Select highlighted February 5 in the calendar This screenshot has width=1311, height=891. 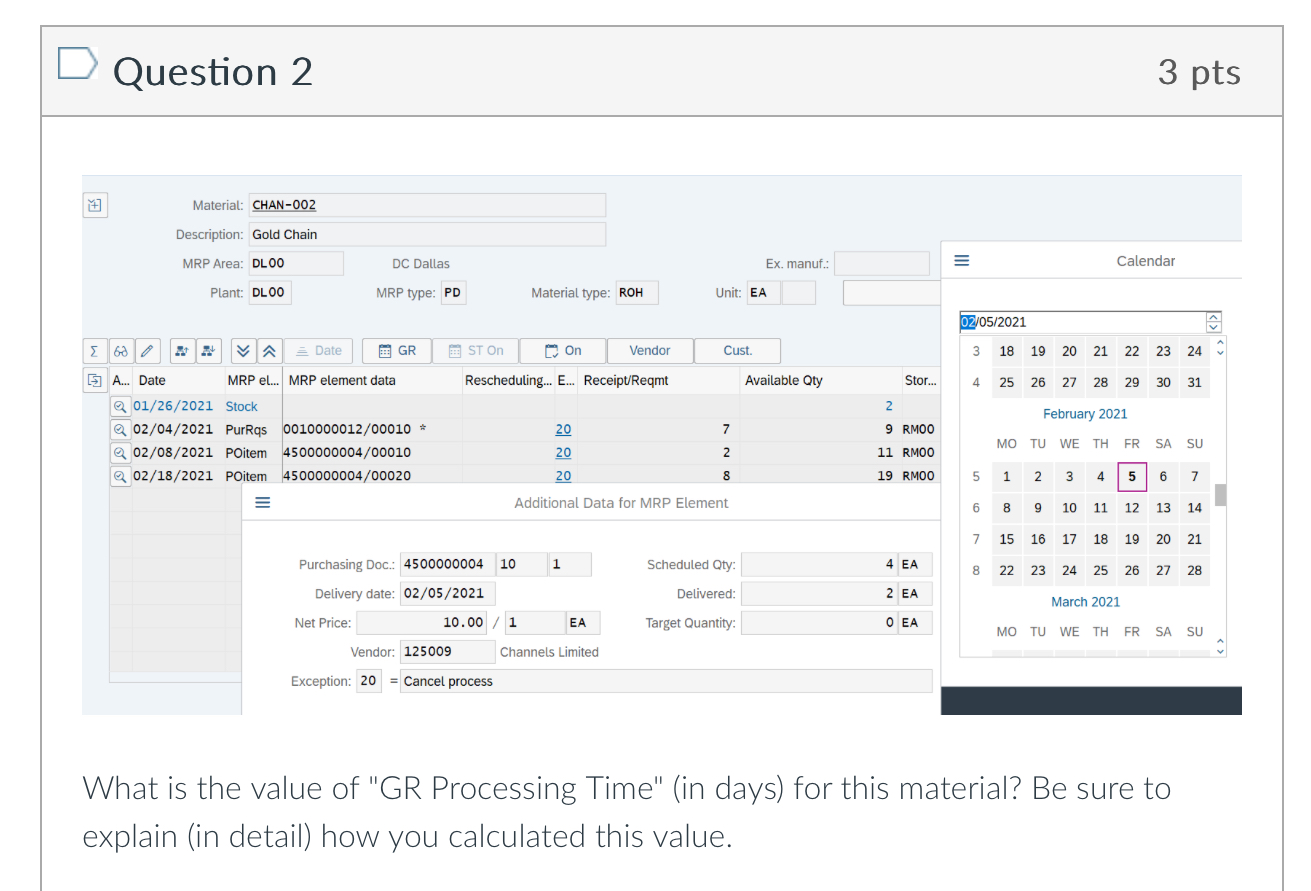pyautogui.click(x=1131, y=476)
